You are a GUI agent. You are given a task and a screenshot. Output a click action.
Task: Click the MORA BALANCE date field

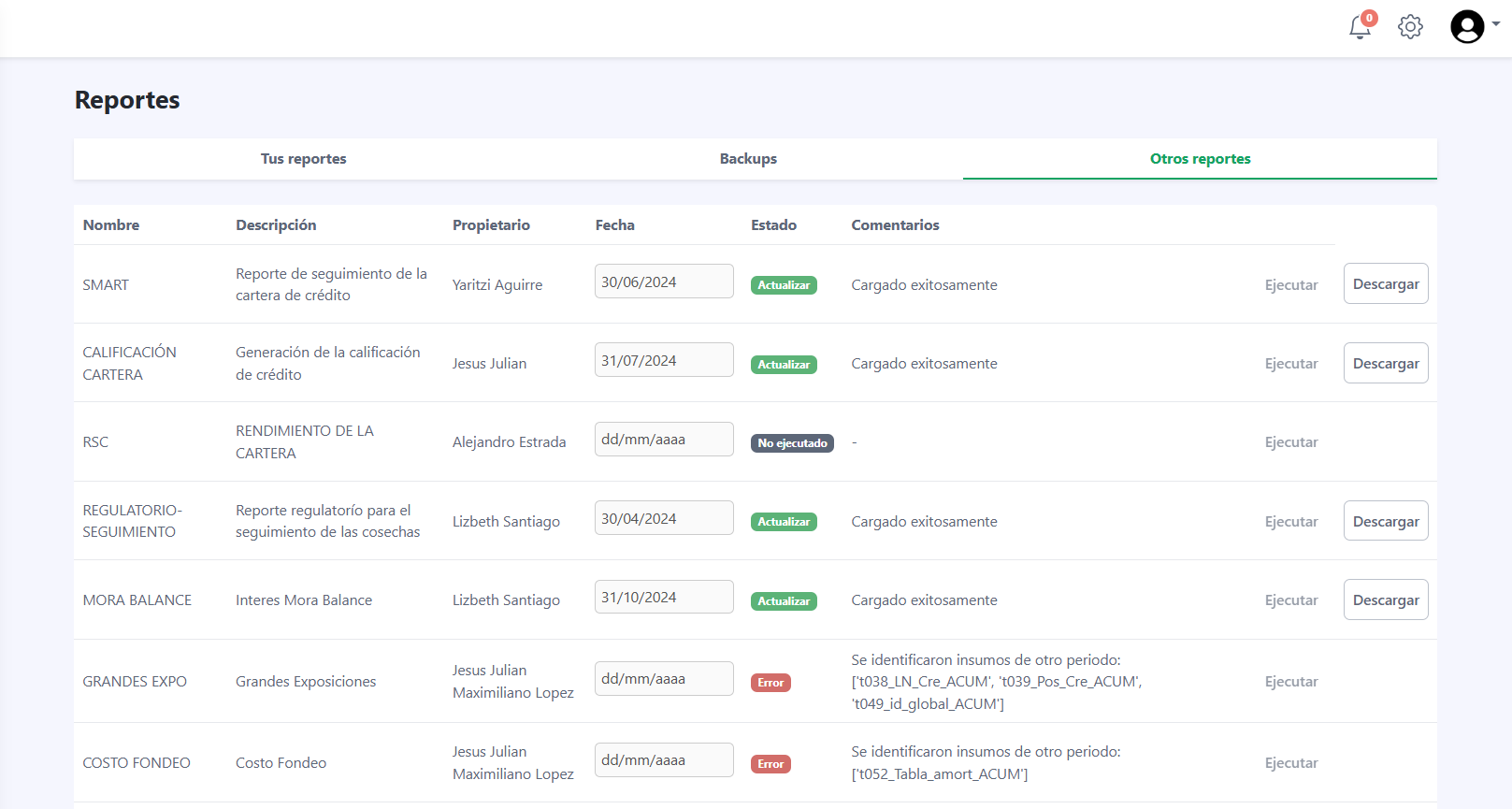coord(663,598)
